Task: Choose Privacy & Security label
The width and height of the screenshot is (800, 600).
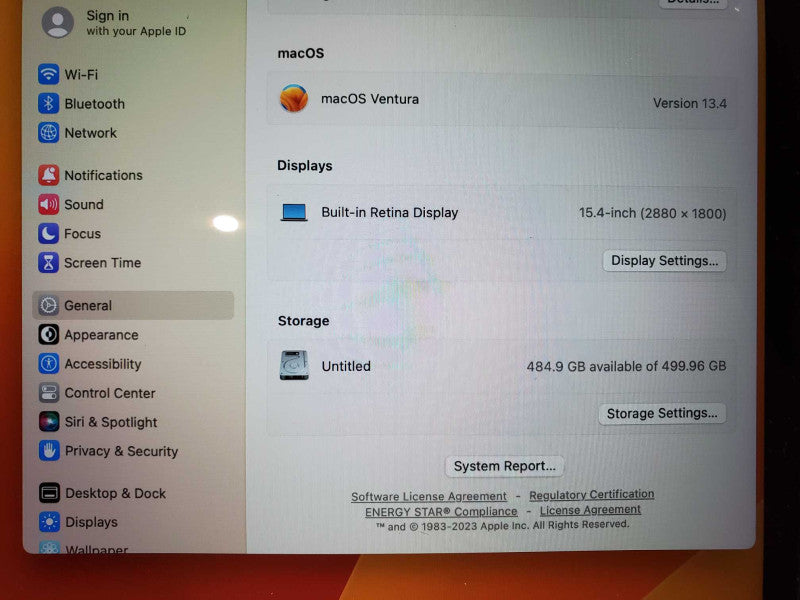Action: tap(121, 451)
